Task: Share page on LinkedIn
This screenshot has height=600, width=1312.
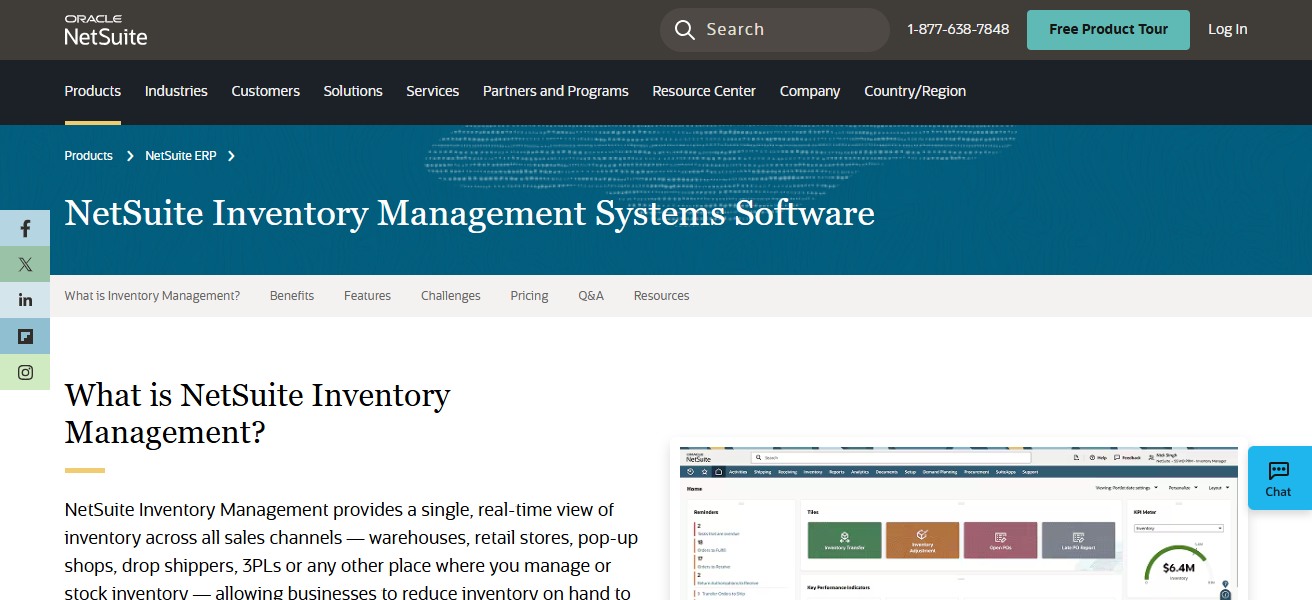Action: click(x=25, y=300)
